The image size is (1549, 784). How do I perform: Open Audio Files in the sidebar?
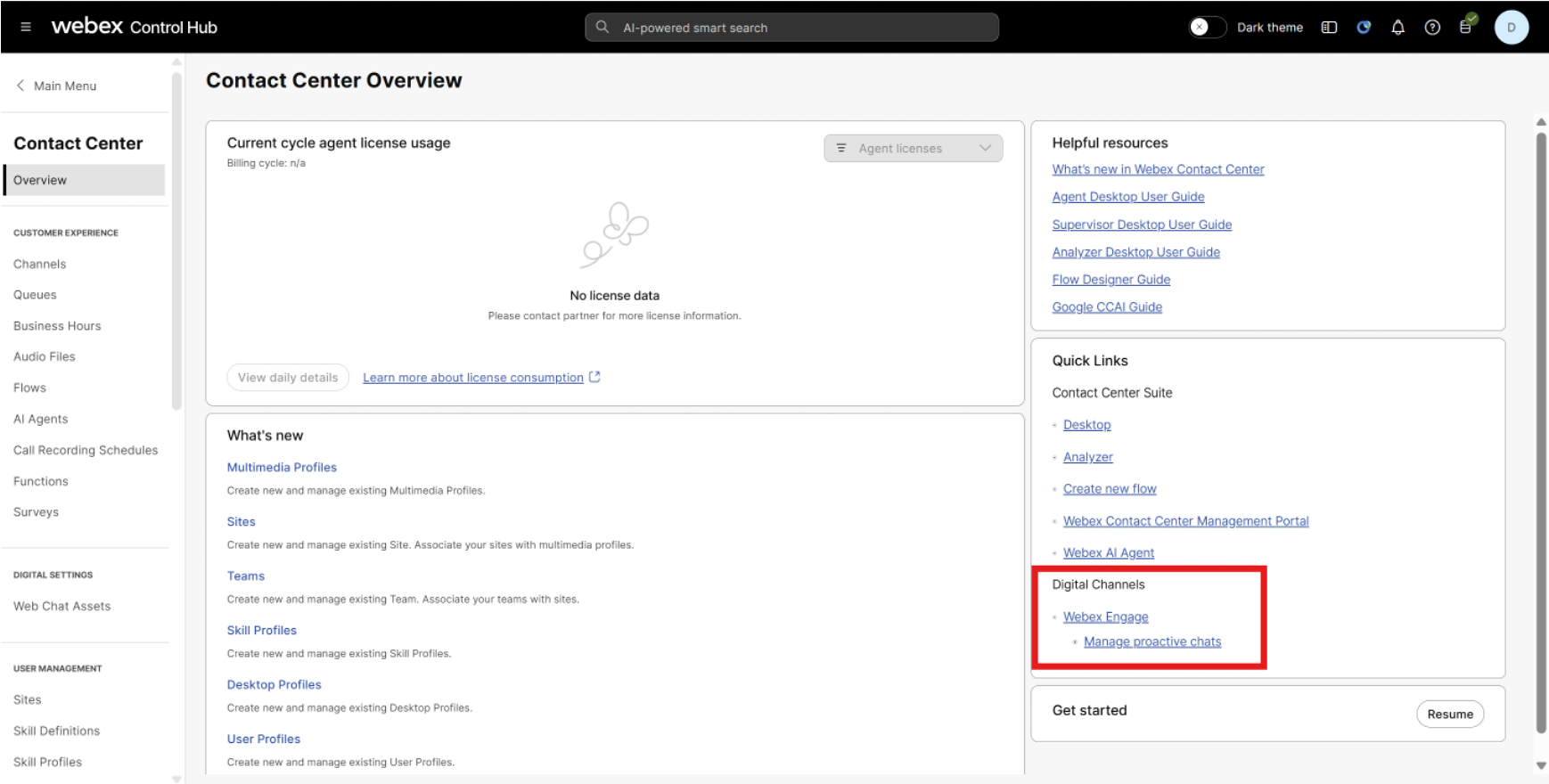click(45, 356)
